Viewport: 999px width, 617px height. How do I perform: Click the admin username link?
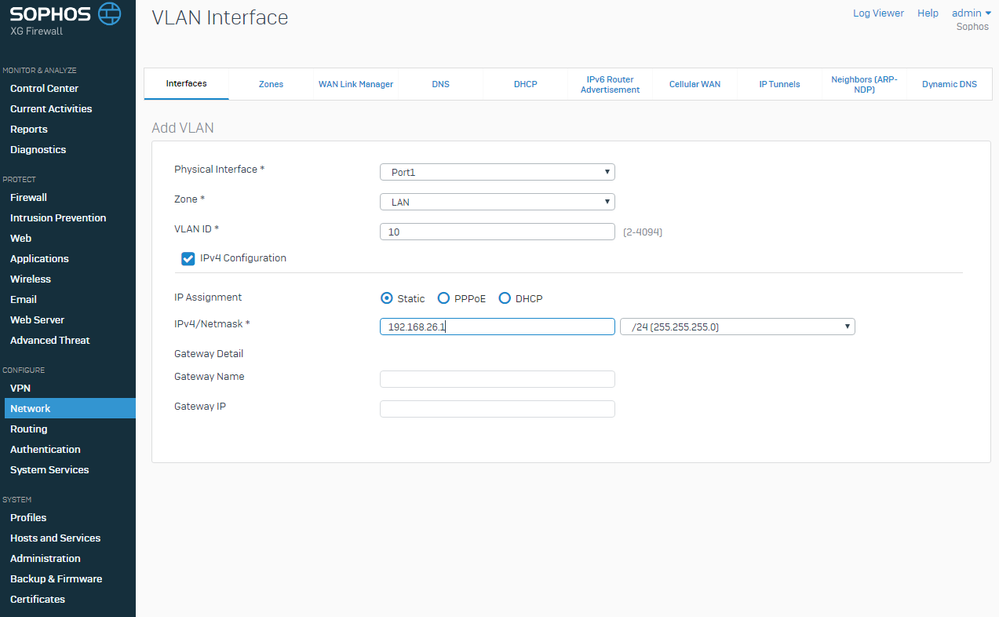967,13
